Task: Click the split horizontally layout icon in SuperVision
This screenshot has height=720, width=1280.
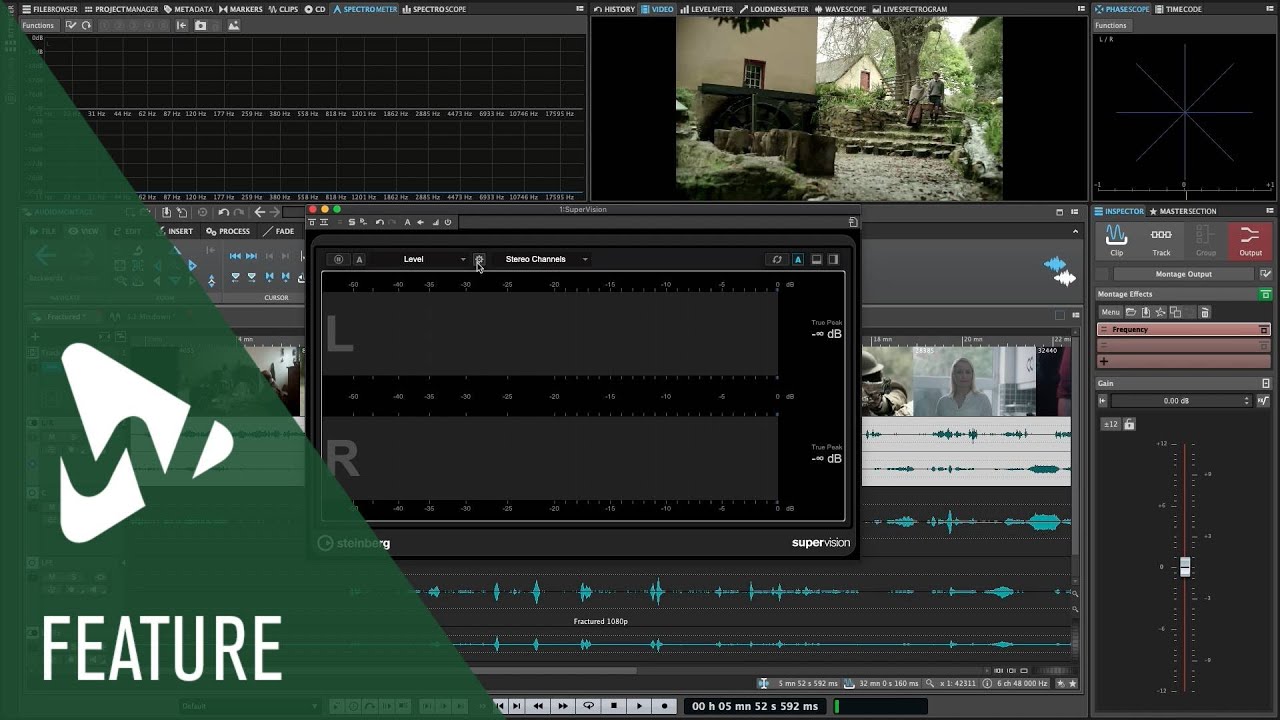Action: coord(816,259)
